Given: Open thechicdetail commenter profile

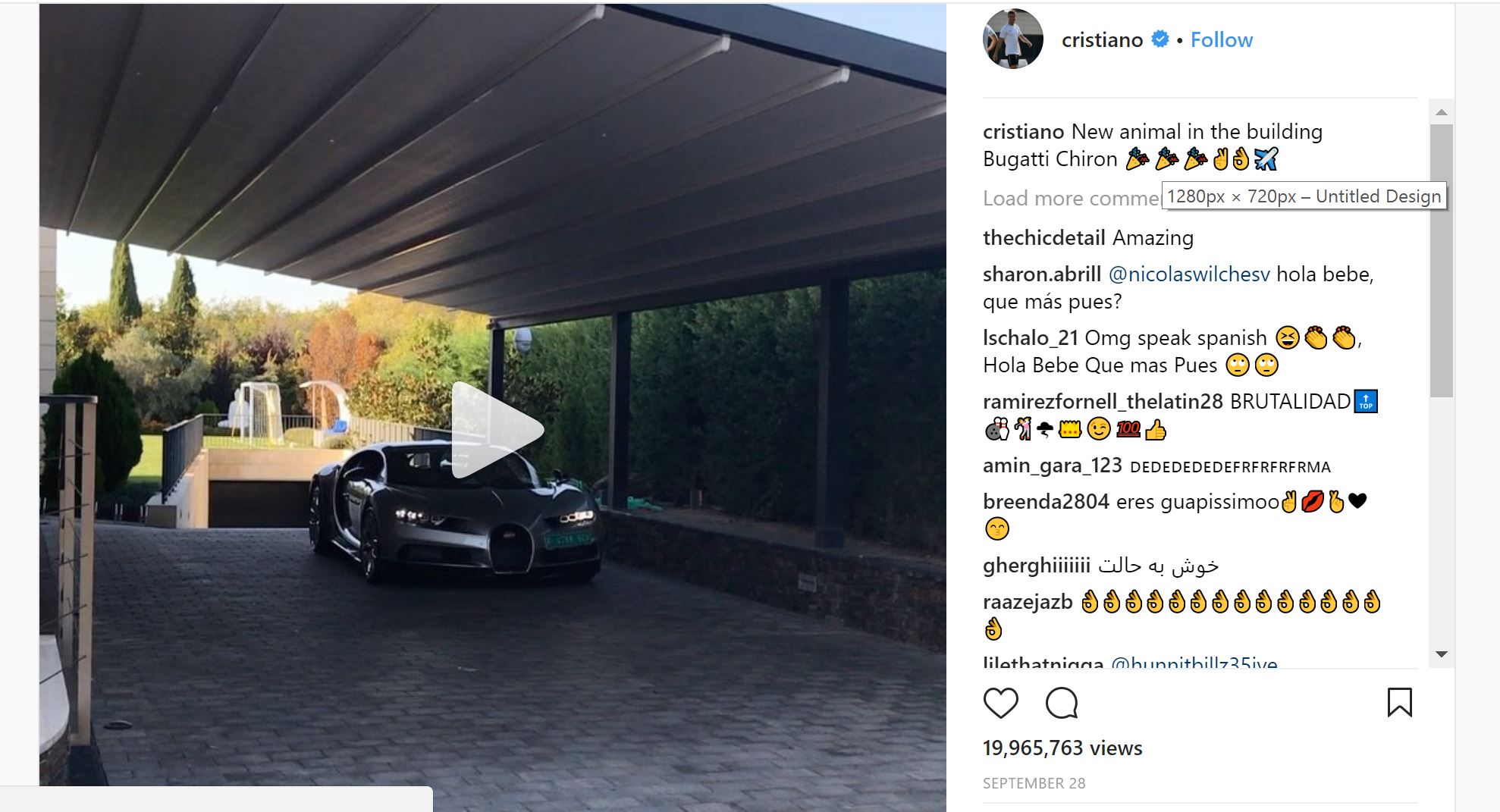Looking at the screenshot, I should [1044, 238].
